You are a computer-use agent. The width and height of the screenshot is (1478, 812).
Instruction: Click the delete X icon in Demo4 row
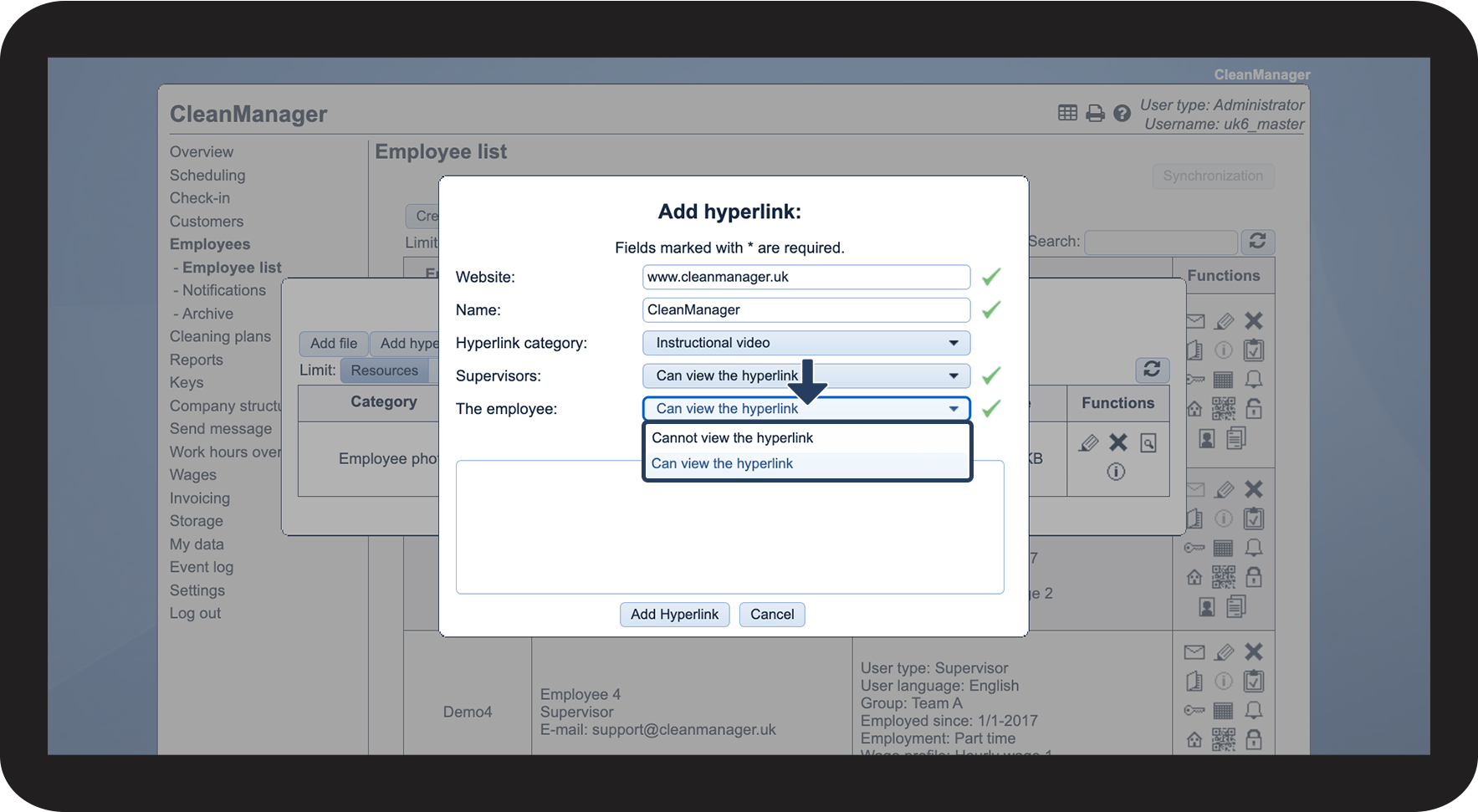click(1253, 652)
